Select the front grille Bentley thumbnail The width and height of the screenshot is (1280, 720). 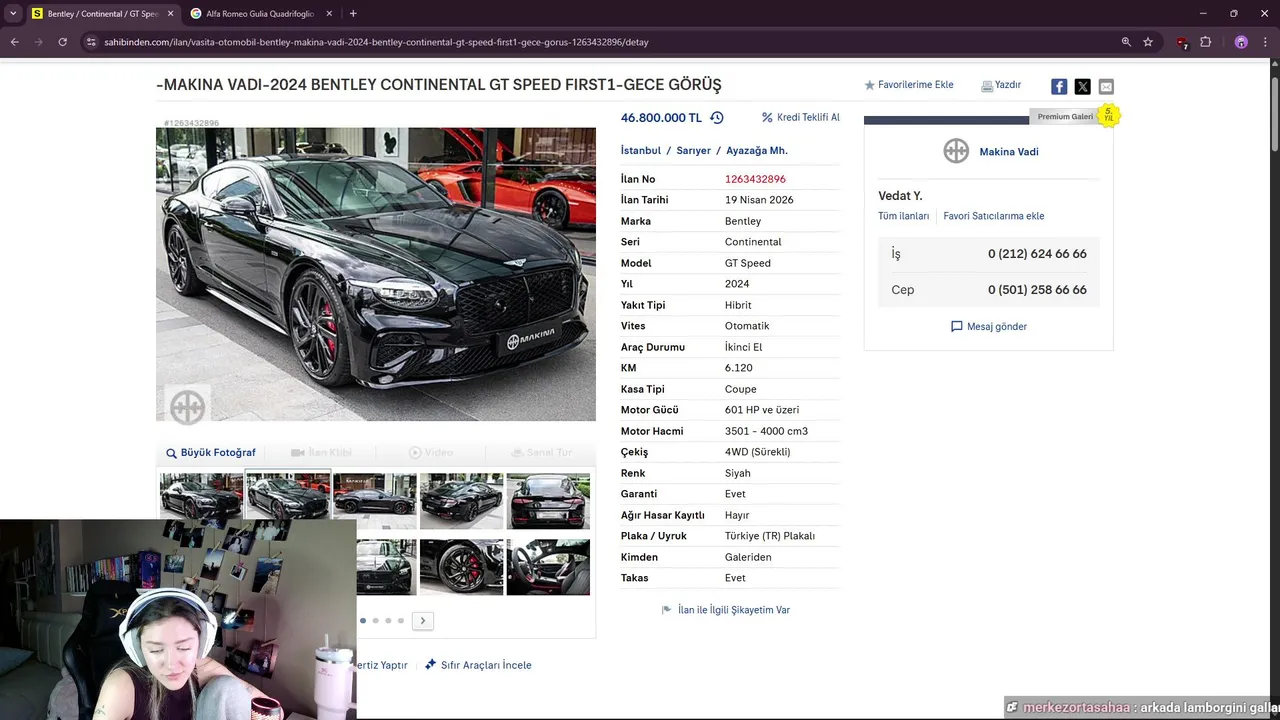tap(386, 567)
